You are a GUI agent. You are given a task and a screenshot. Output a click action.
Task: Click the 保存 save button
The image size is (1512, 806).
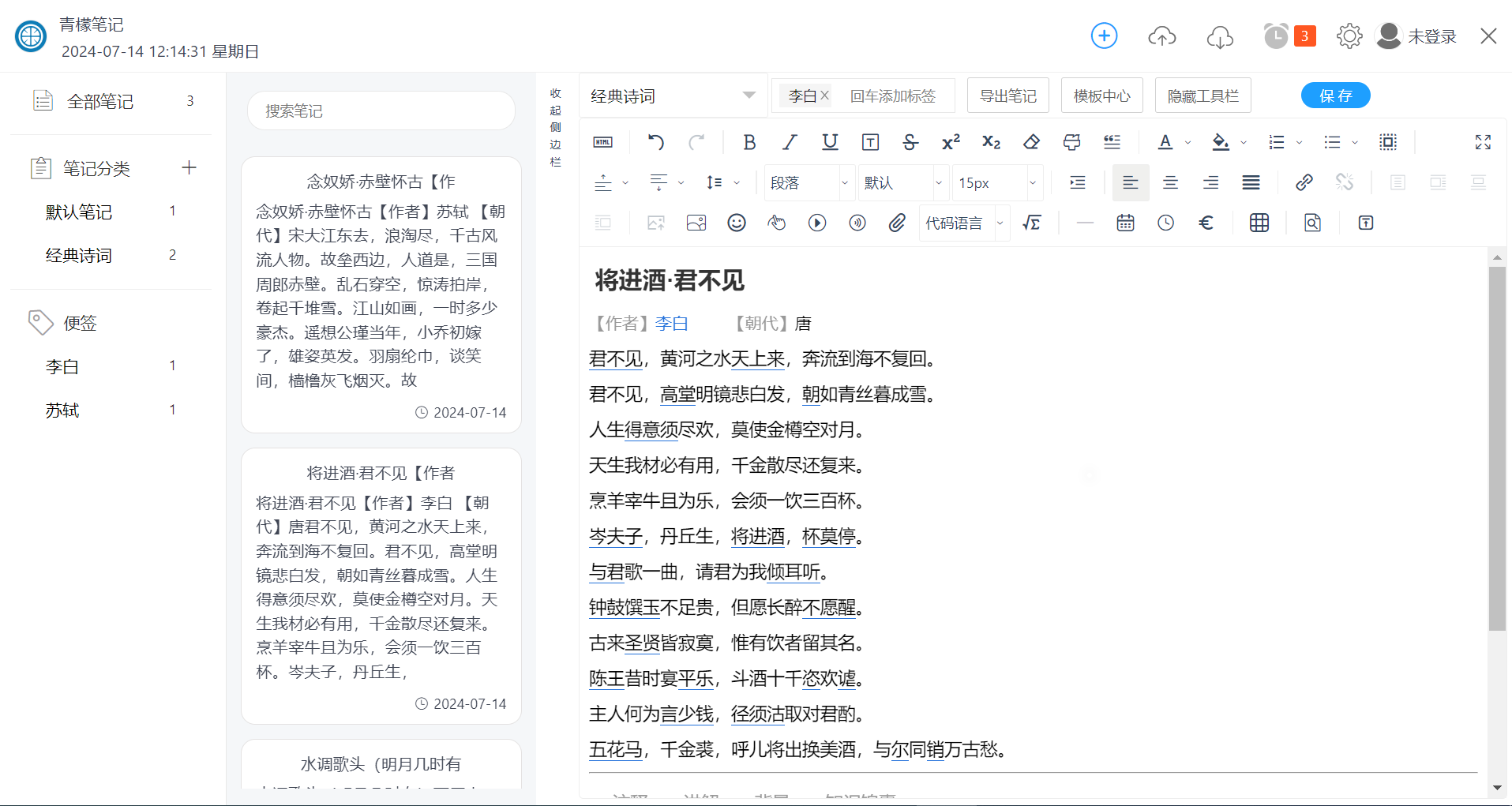[x=1335, y=96]
